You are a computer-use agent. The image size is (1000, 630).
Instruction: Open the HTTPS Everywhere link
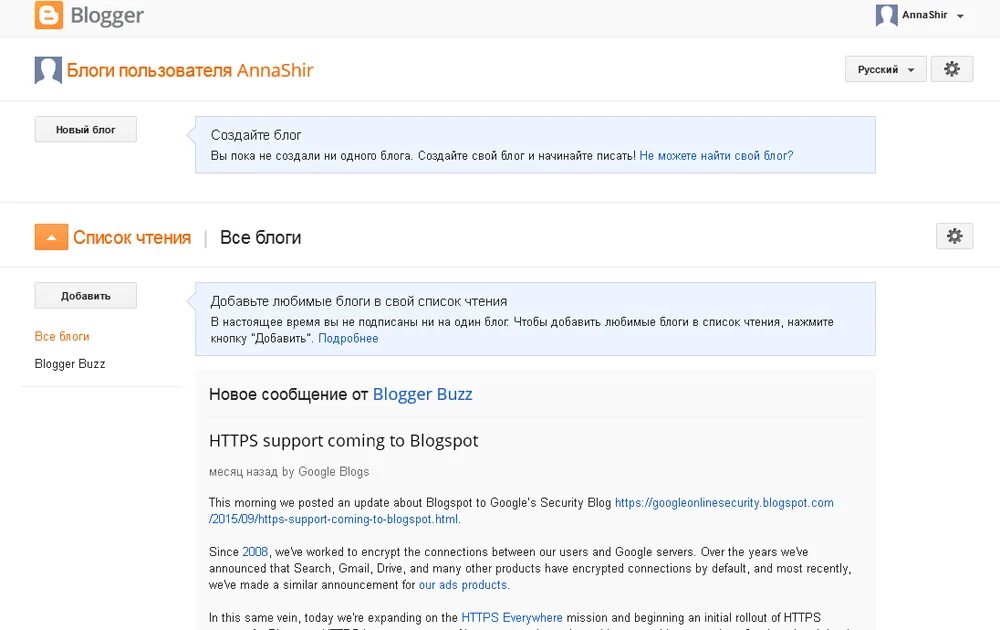click(x=511, y=617)
